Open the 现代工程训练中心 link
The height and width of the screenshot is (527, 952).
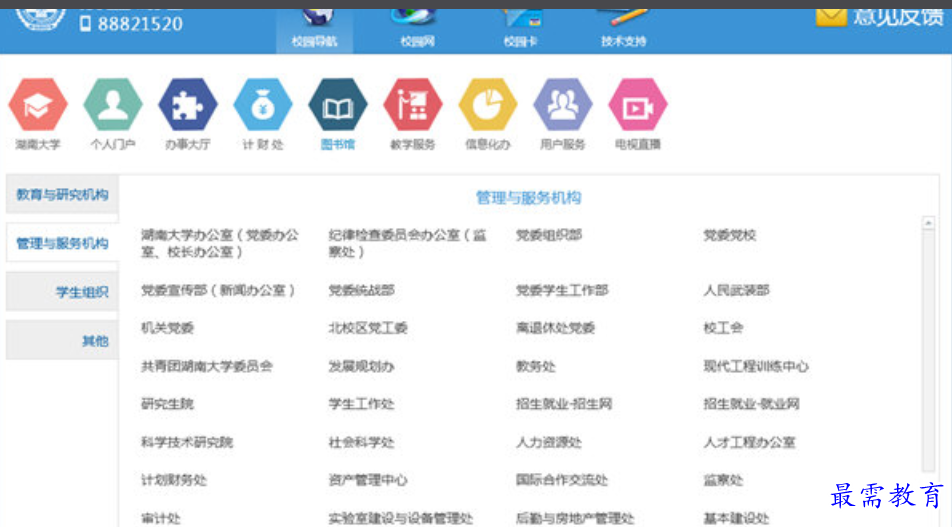[756, 366]
